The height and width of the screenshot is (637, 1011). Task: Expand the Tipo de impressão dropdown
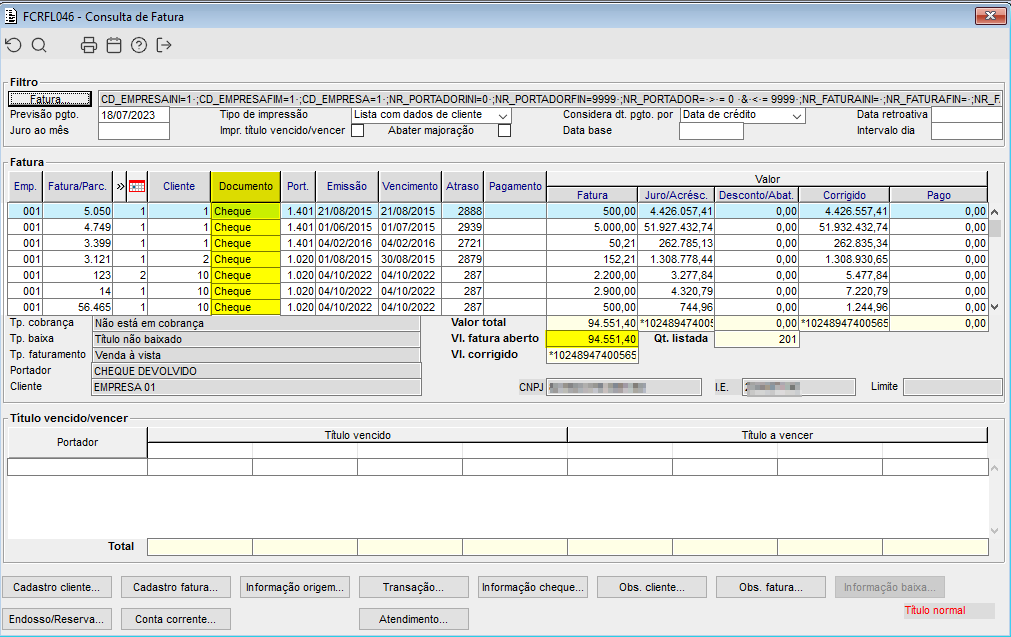pos(503,116)
